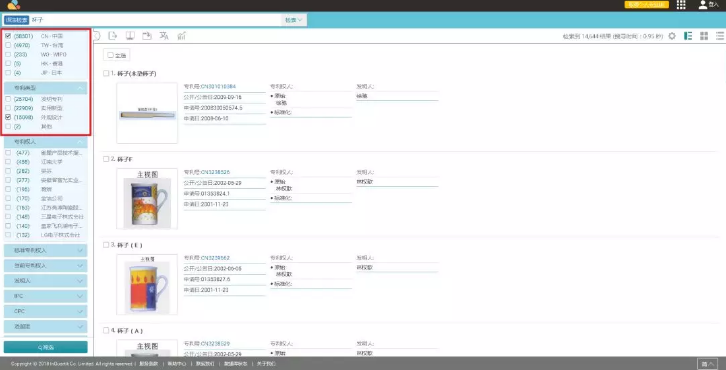Open patent number CN3238526 link
726x370 pixels.
[x=215, y=172]
